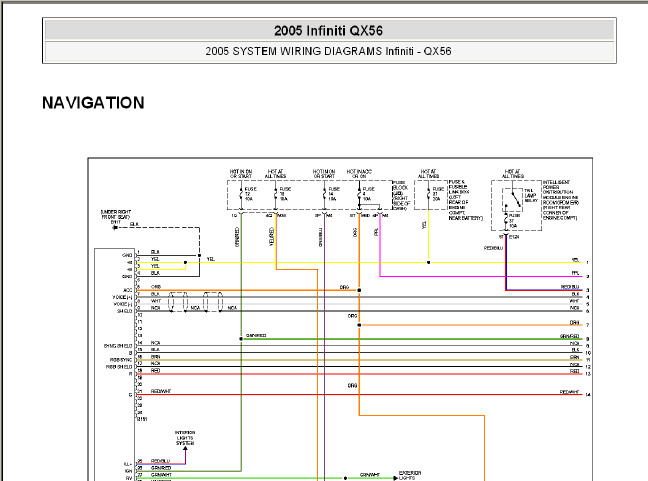Image resolution: width=648 pixels, height=481 pixels.
Task: Click the arrowhead pointing to Interior Lights System
Action: tap(186, 448)
